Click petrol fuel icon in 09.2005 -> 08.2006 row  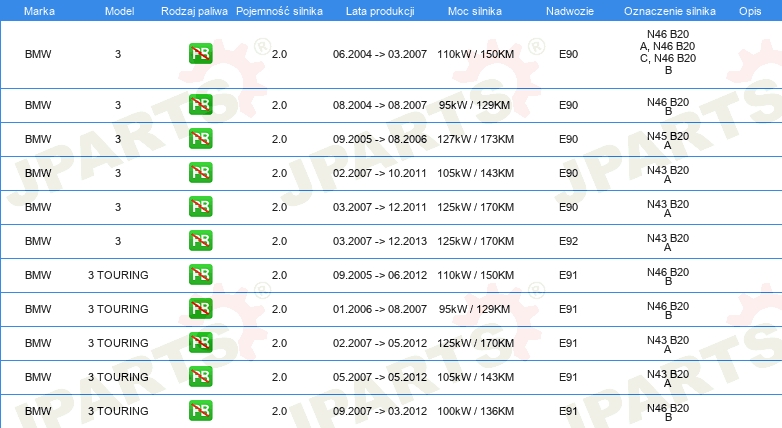point(200,138)
